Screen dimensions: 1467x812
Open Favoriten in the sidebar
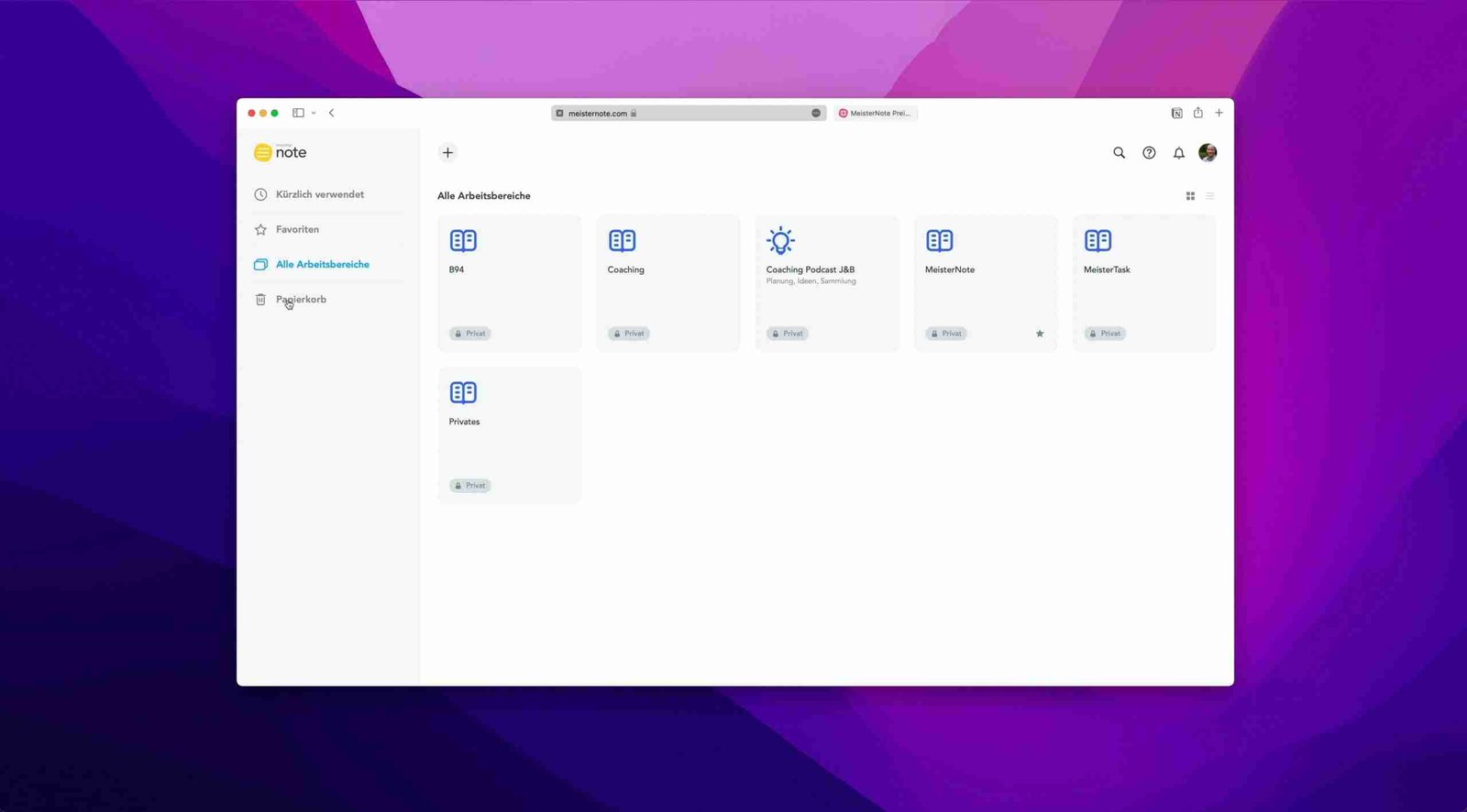(x=297, y=229)
